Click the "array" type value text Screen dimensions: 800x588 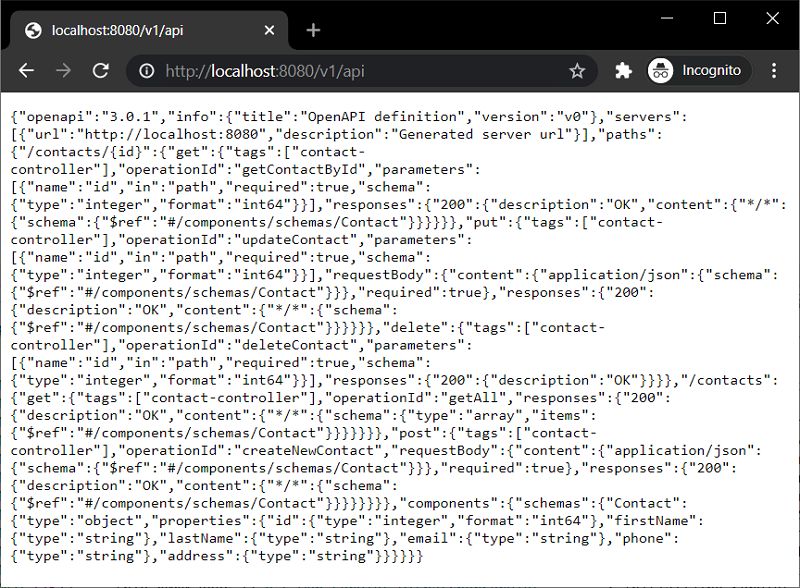pos(494,415)
